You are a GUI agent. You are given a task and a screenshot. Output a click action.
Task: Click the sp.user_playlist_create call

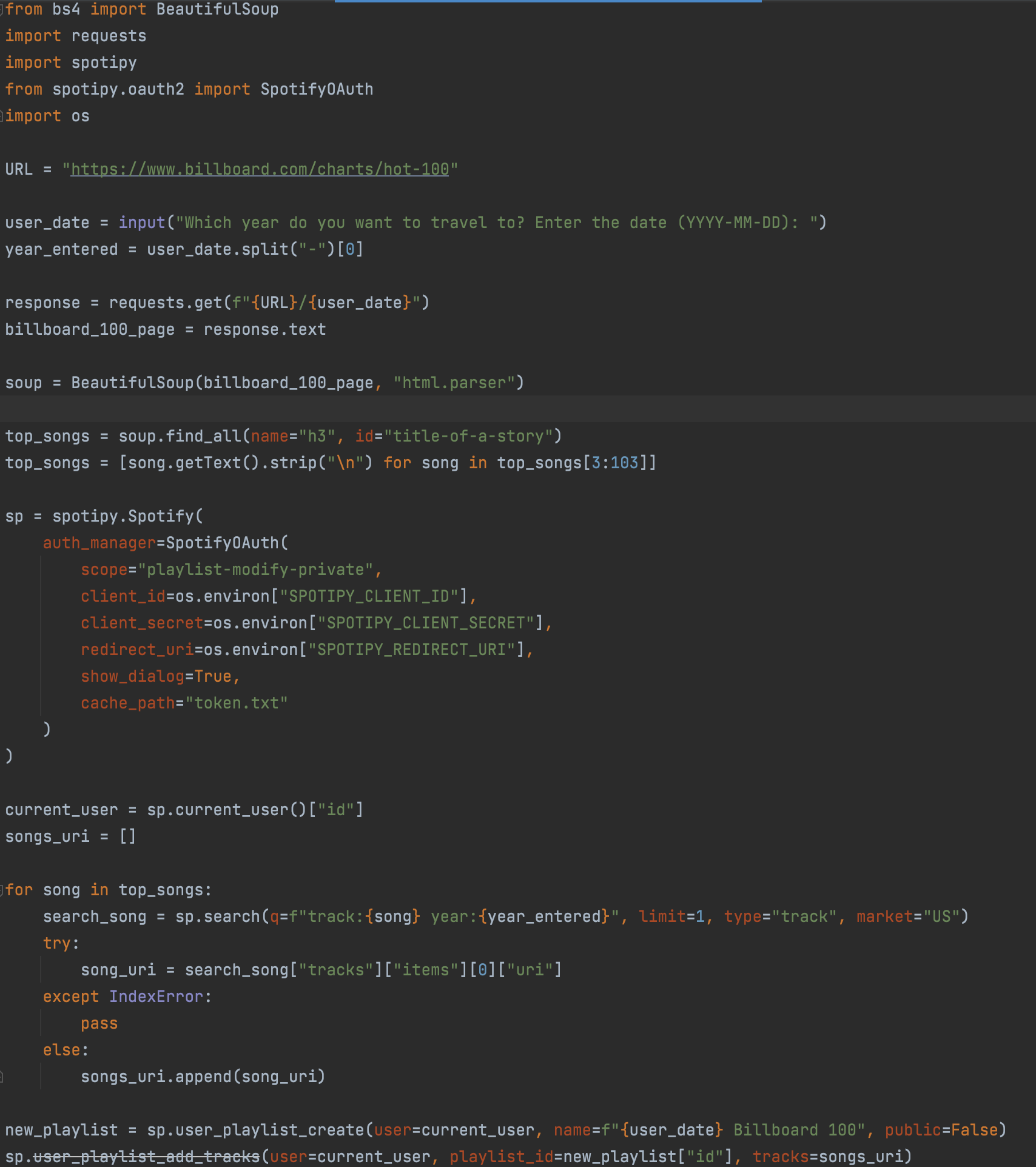pyautogui.click(x=255, y=1129)
